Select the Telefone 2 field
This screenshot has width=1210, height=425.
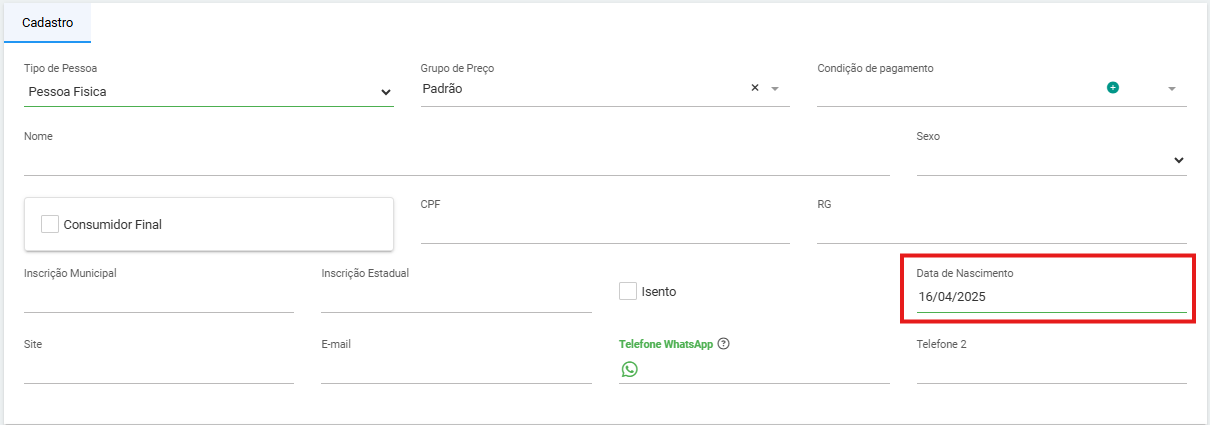tap(1051, 369)
